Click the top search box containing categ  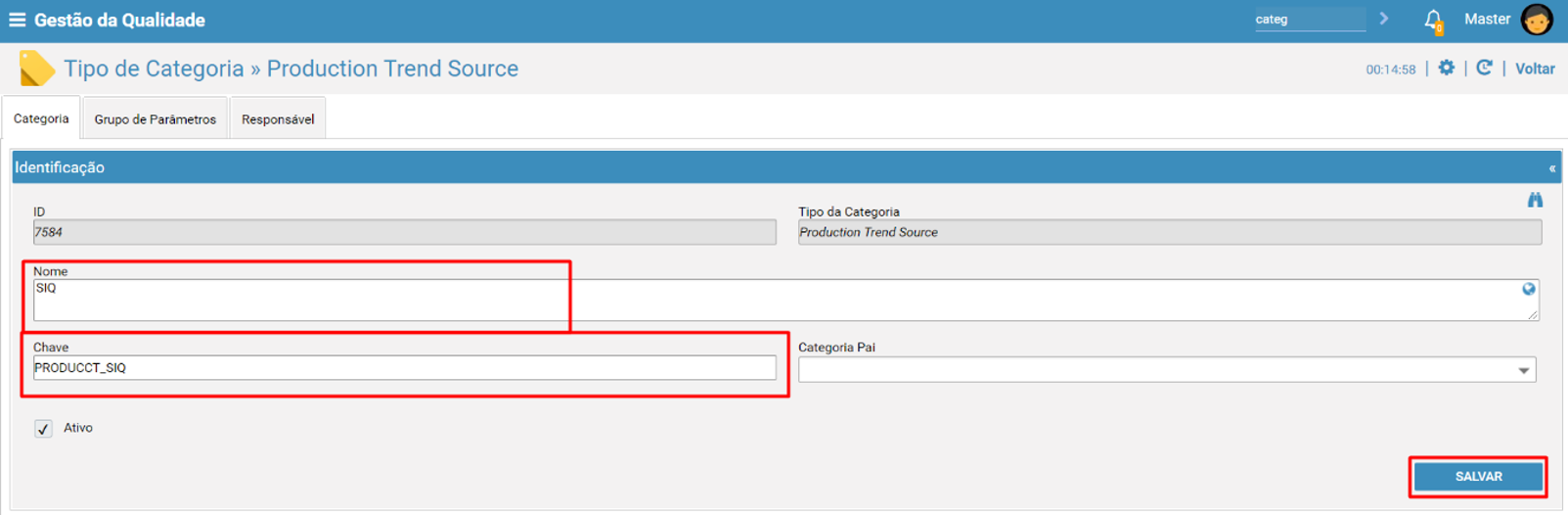pyautogui.click(x=1310, y=20)
